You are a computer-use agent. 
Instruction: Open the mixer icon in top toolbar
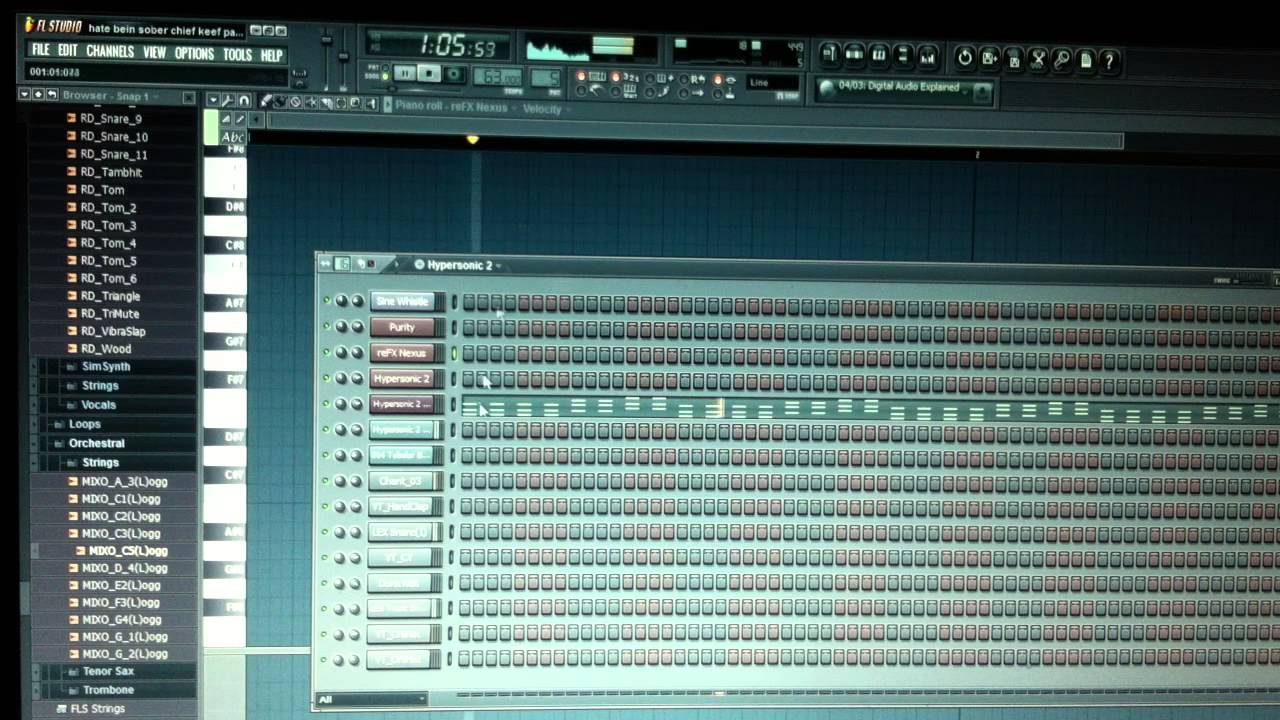coord(927,57)
